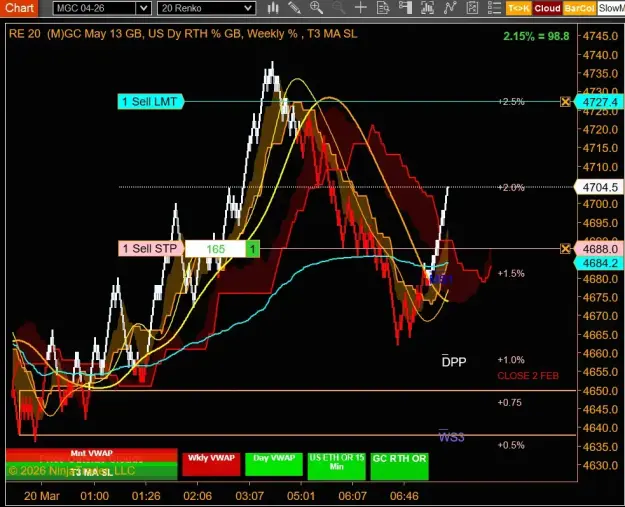Open the 20 Renko interval dropdown
625x507 pixels.
click(206, 8)
